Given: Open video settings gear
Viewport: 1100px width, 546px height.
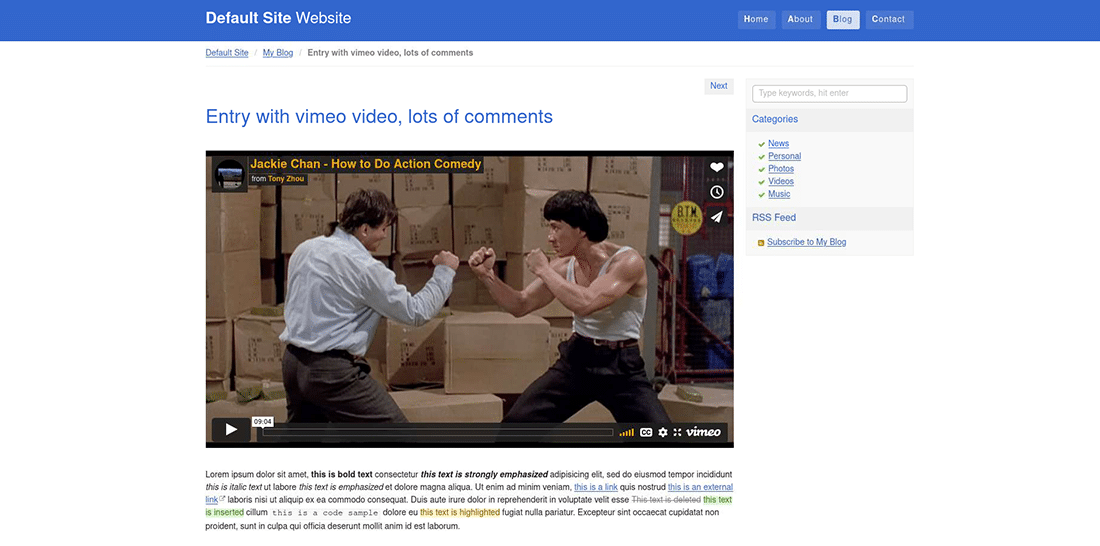Looking at the screenshot, I should [x=662, y=432].
